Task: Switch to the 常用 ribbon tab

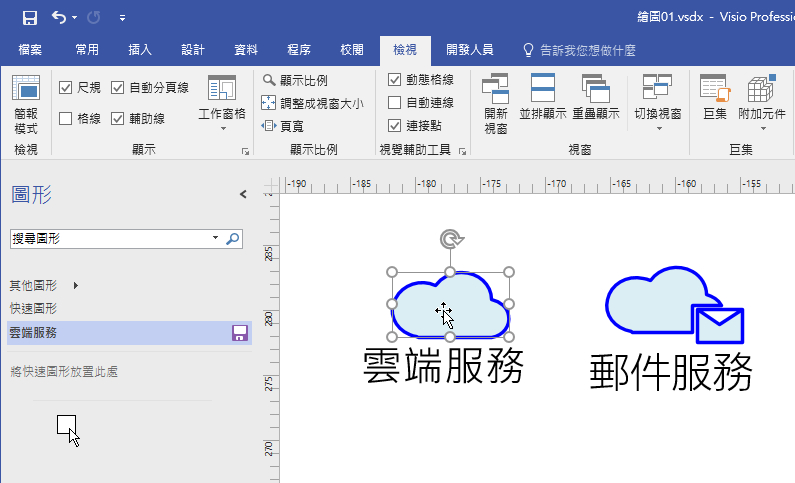Action: coord(87,50)
